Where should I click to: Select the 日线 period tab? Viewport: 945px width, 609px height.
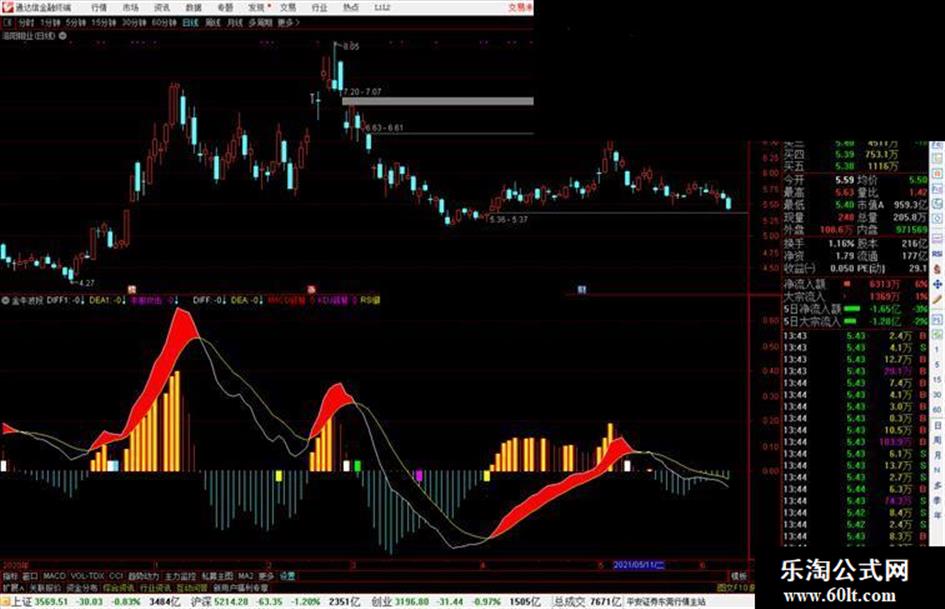[x=190, y=22]
